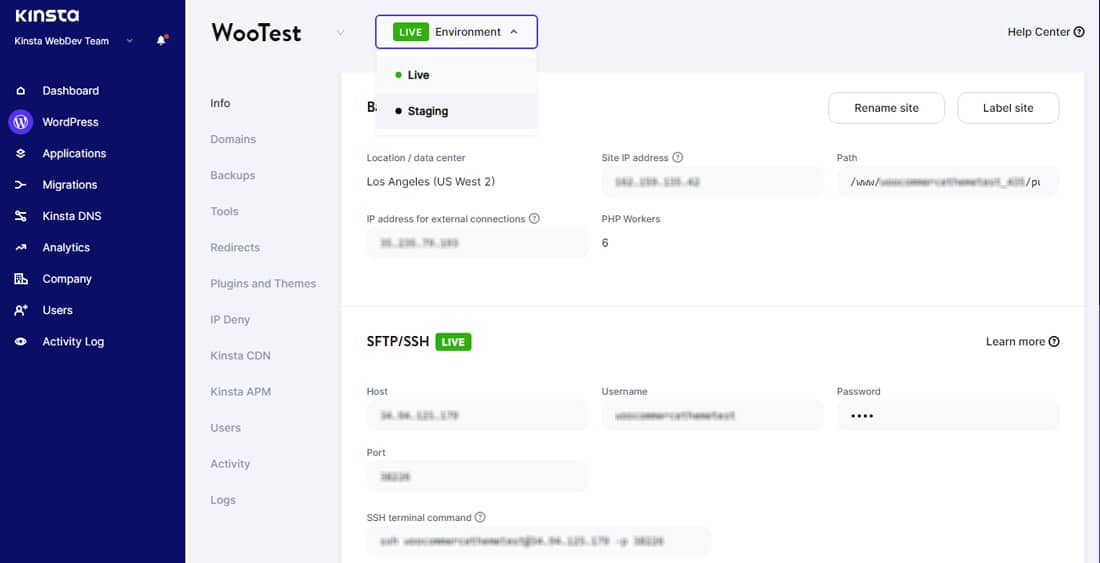Click the Migrations arrow icon
This screenshot has height=563, width=1100.
[21, 185]
